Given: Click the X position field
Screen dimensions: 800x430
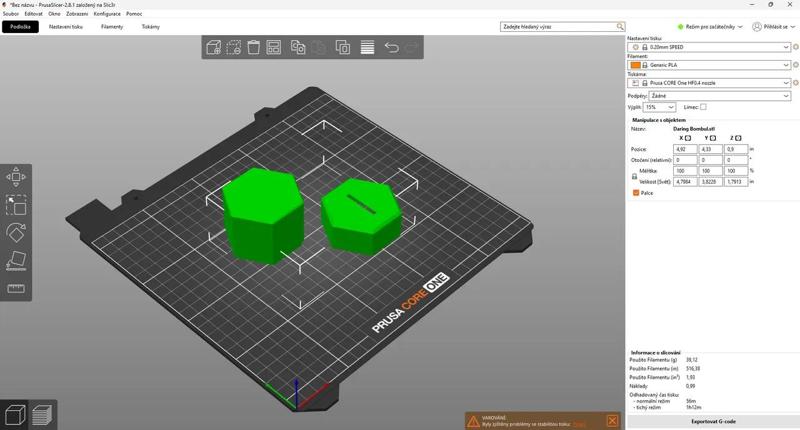Looking at the screenshot, I should click(685, 149).
